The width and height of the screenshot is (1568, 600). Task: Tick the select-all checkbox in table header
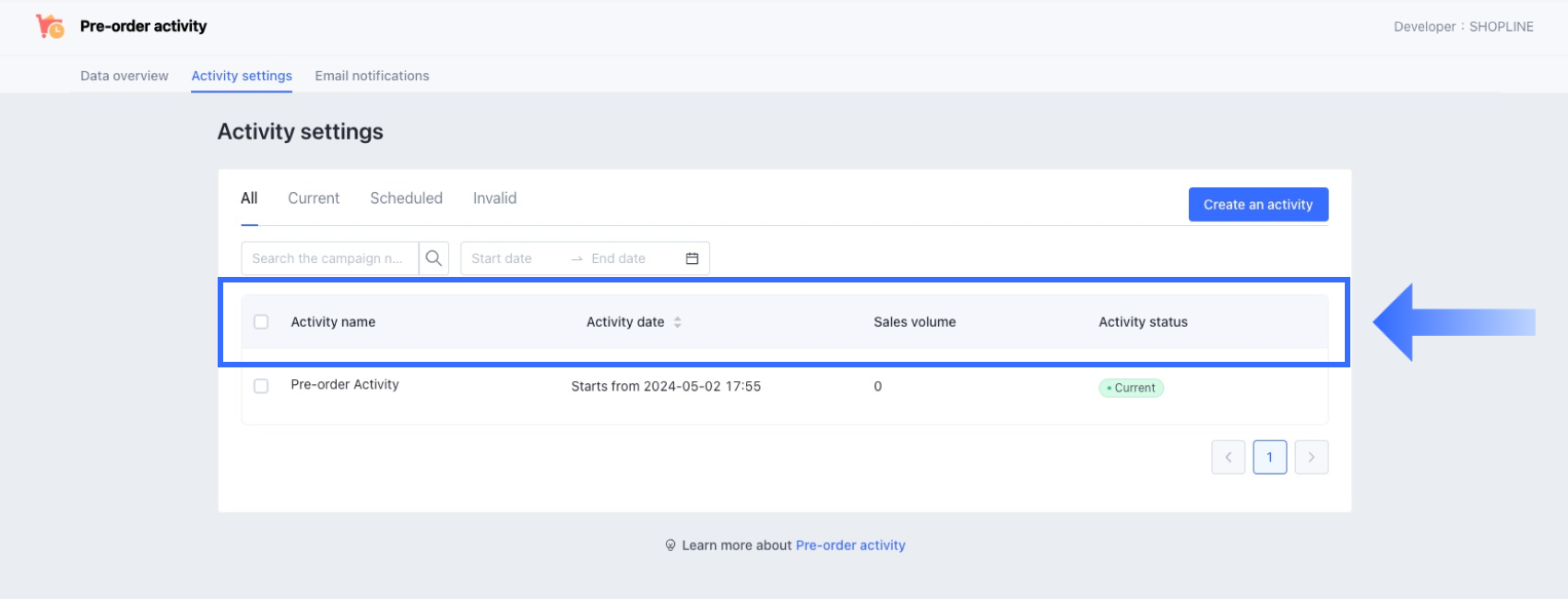point(261,322)
